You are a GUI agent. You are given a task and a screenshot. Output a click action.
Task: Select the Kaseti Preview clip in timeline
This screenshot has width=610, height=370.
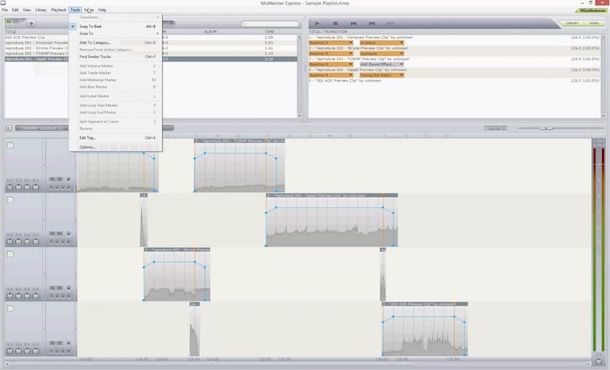click(332, 220)
